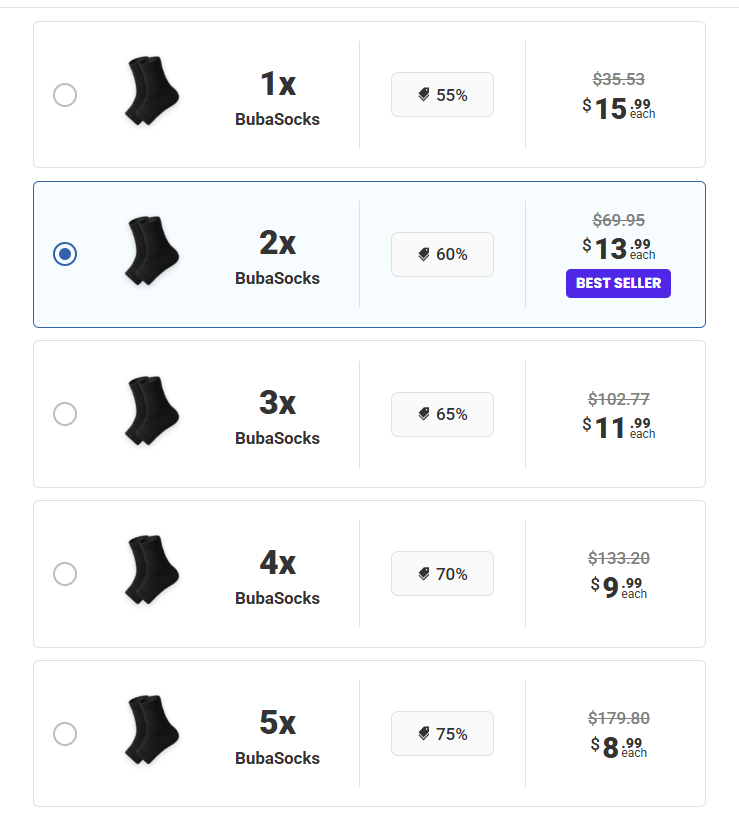This screenshot has height=819, width=739.
Task: Click the 60% discount tag badge
Action: [442, 254]
